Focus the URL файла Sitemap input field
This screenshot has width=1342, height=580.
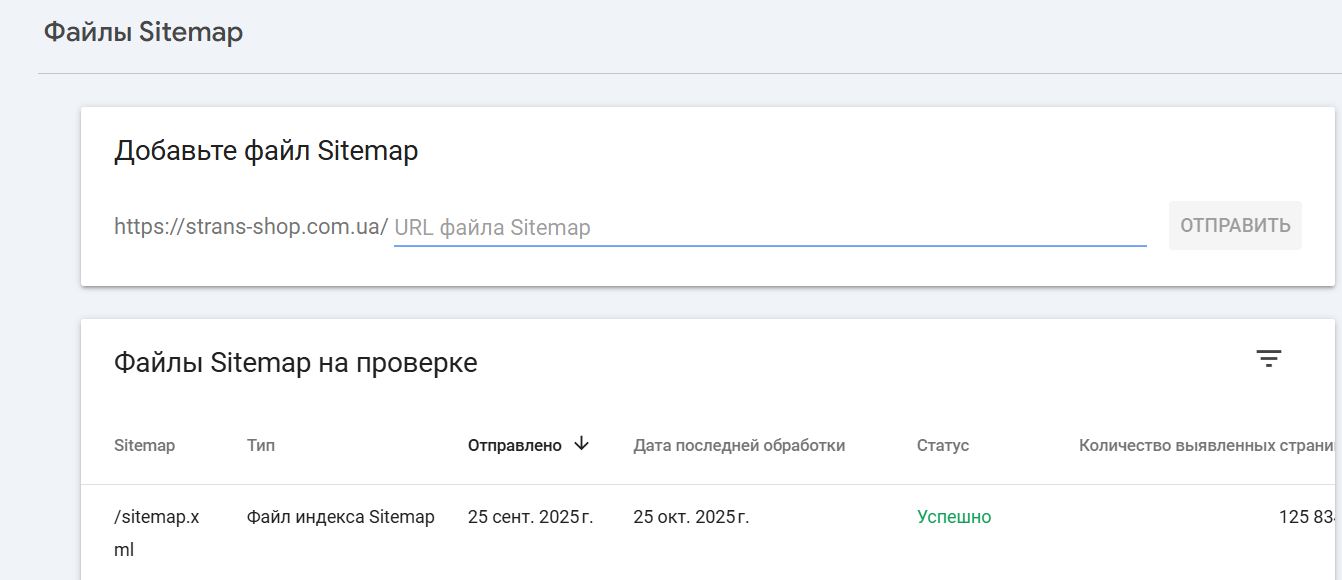pos(769,228)
